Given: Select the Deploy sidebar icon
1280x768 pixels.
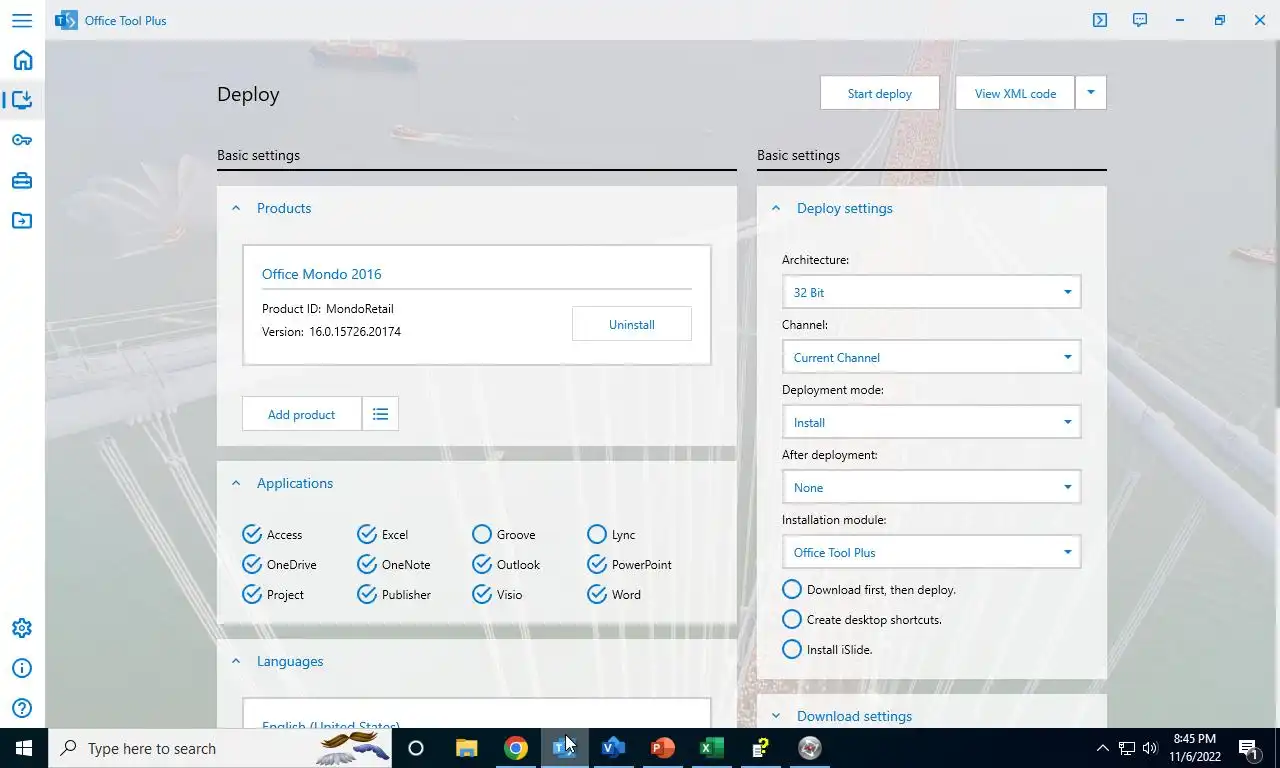Looking at the screenshot, I should click(22, 100).
